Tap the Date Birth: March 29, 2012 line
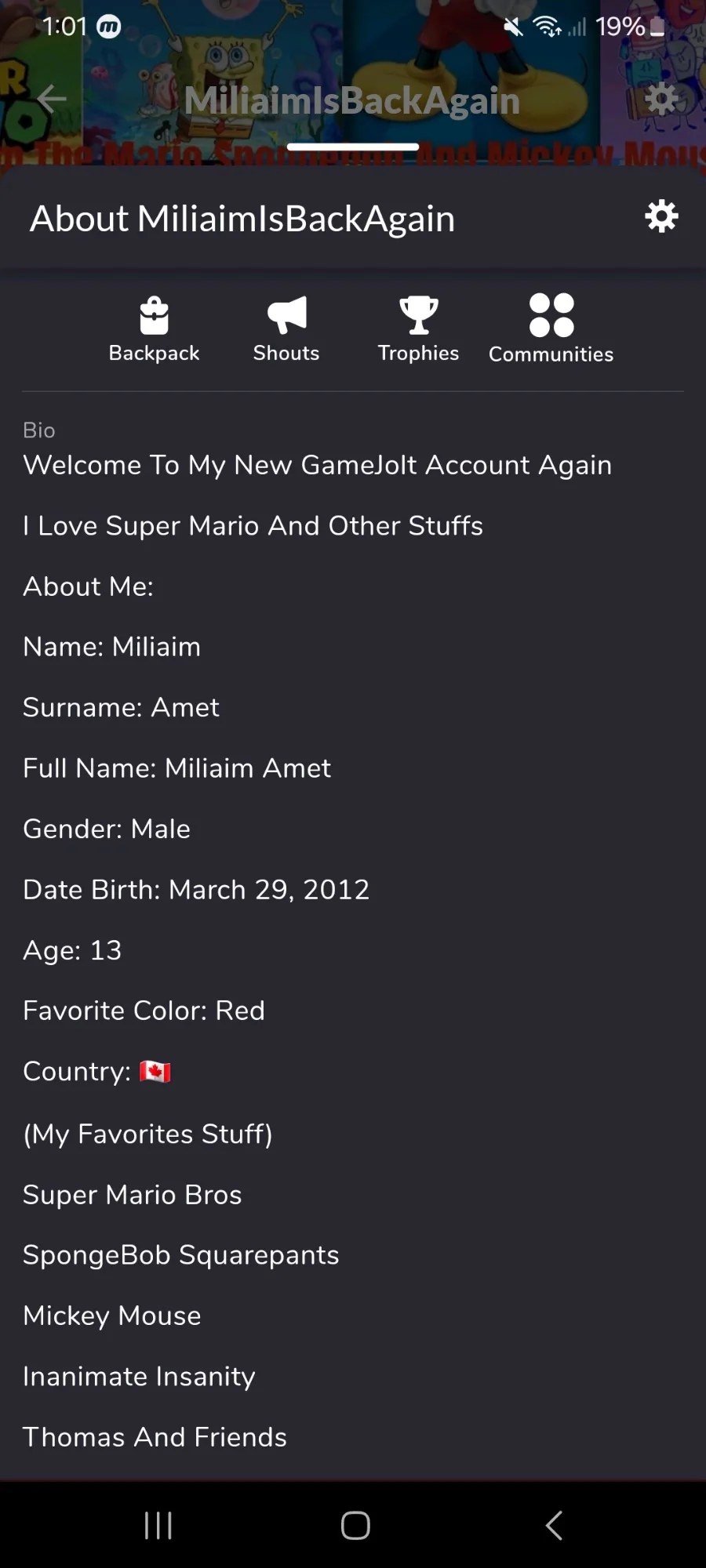The height and width of the screenshot is (1568, 706). (196, 890)
